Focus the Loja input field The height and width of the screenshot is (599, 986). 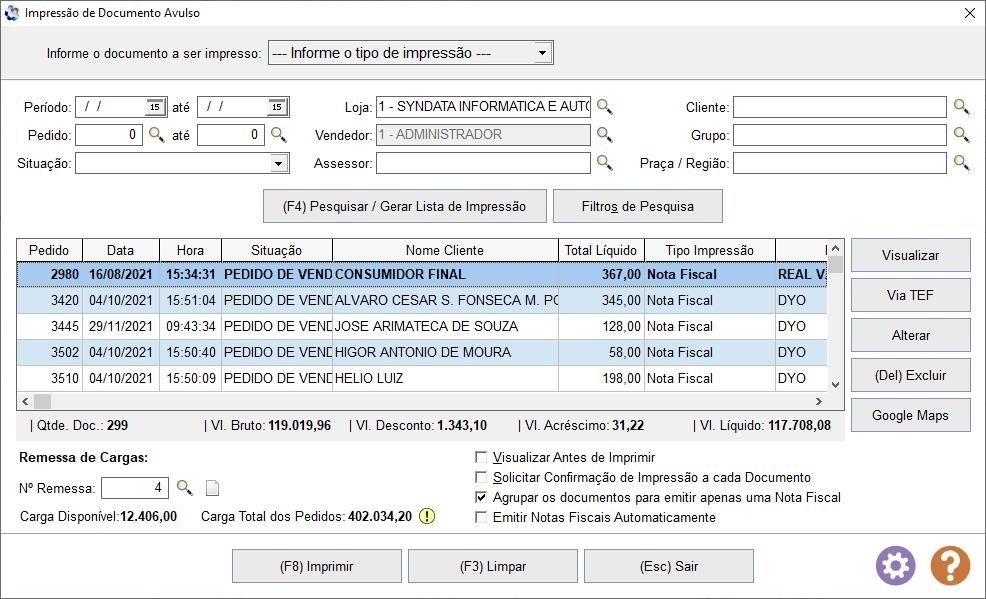tap(484, 107)
